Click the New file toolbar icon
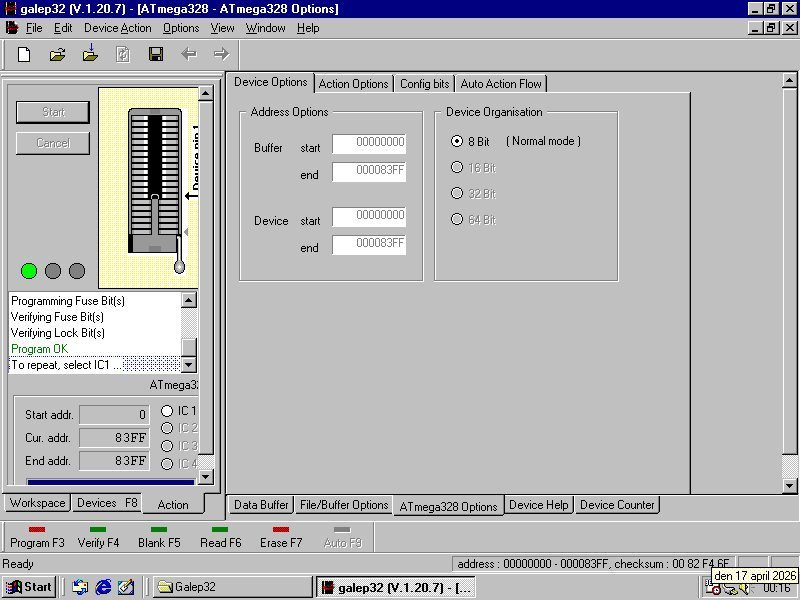The height and width of the screenshot is (600, 800). click(24, 54)
